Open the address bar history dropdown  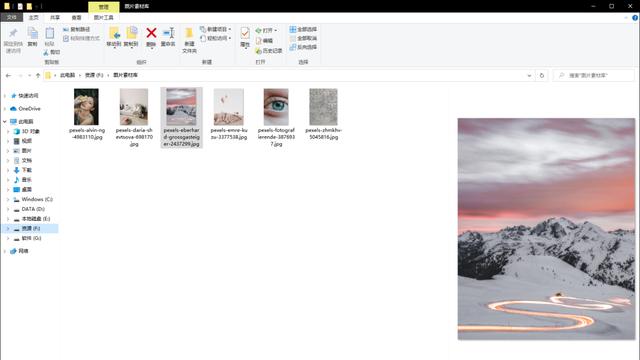[x=529, y=76]
